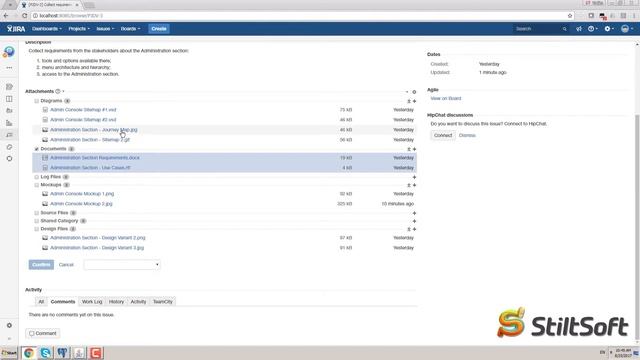Screen dimensions: 640x360
Task: Open project settings gear in sidebar
Action: [x=9, y=325]
